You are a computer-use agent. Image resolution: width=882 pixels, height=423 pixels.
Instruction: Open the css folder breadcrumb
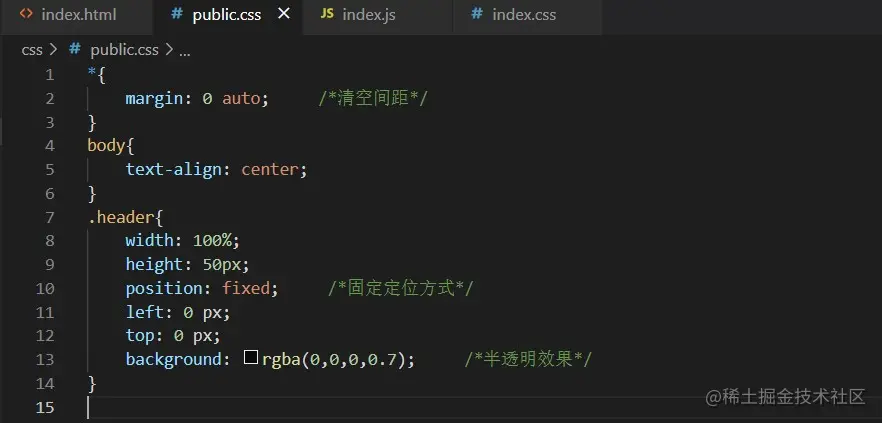click(32, 49)
